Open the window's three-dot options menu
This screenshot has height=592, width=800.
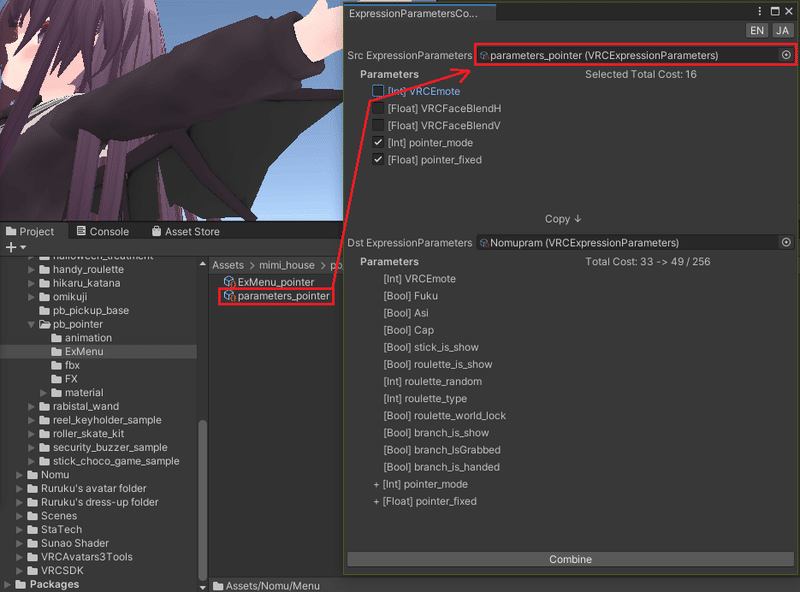click(760, 11)
